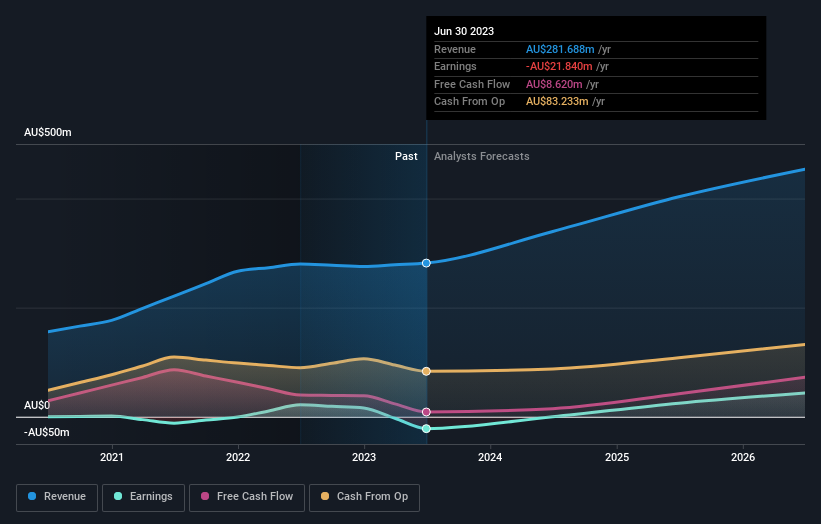Click the Analysts Forecasts label

tap(482, 156)
